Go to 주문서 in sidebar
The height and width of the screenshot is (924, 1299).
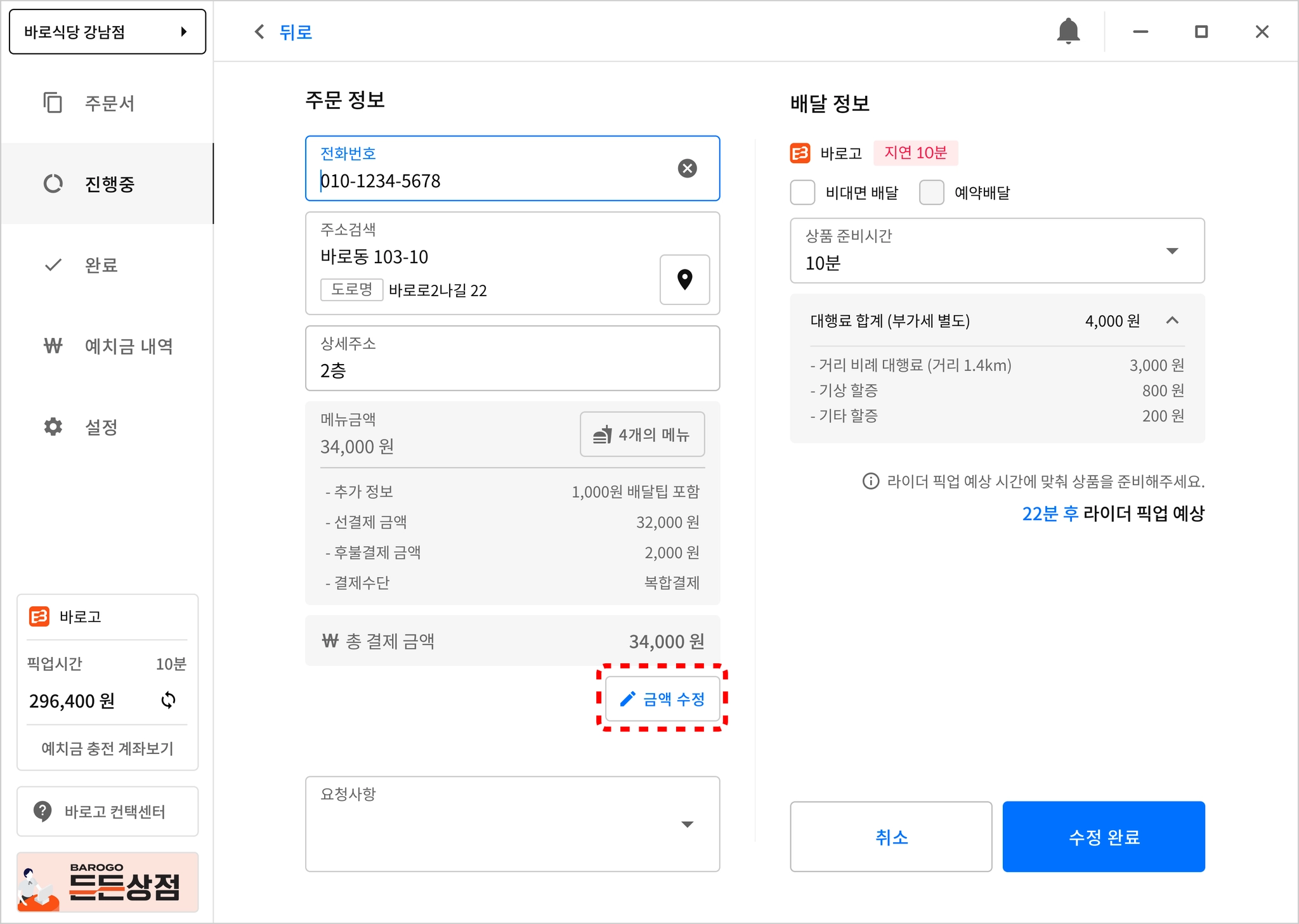pos(109,103)
